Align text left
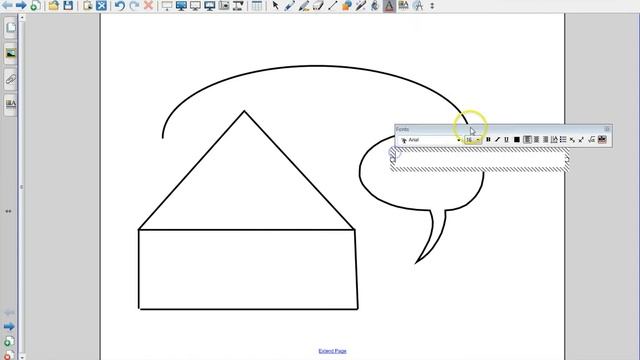Image resolution: width=640 pixels, height=360 pixels. [x=527, y=140]
